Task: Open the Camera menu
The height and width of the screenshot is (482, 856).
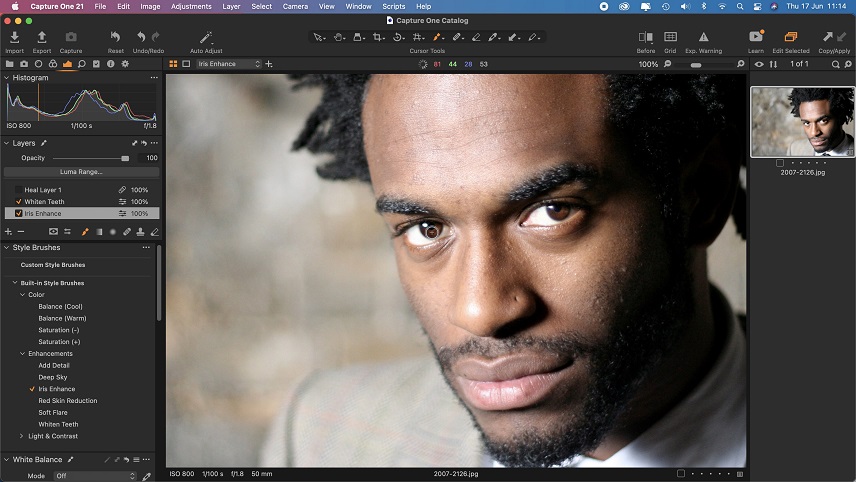Action: tap(295, 7)
